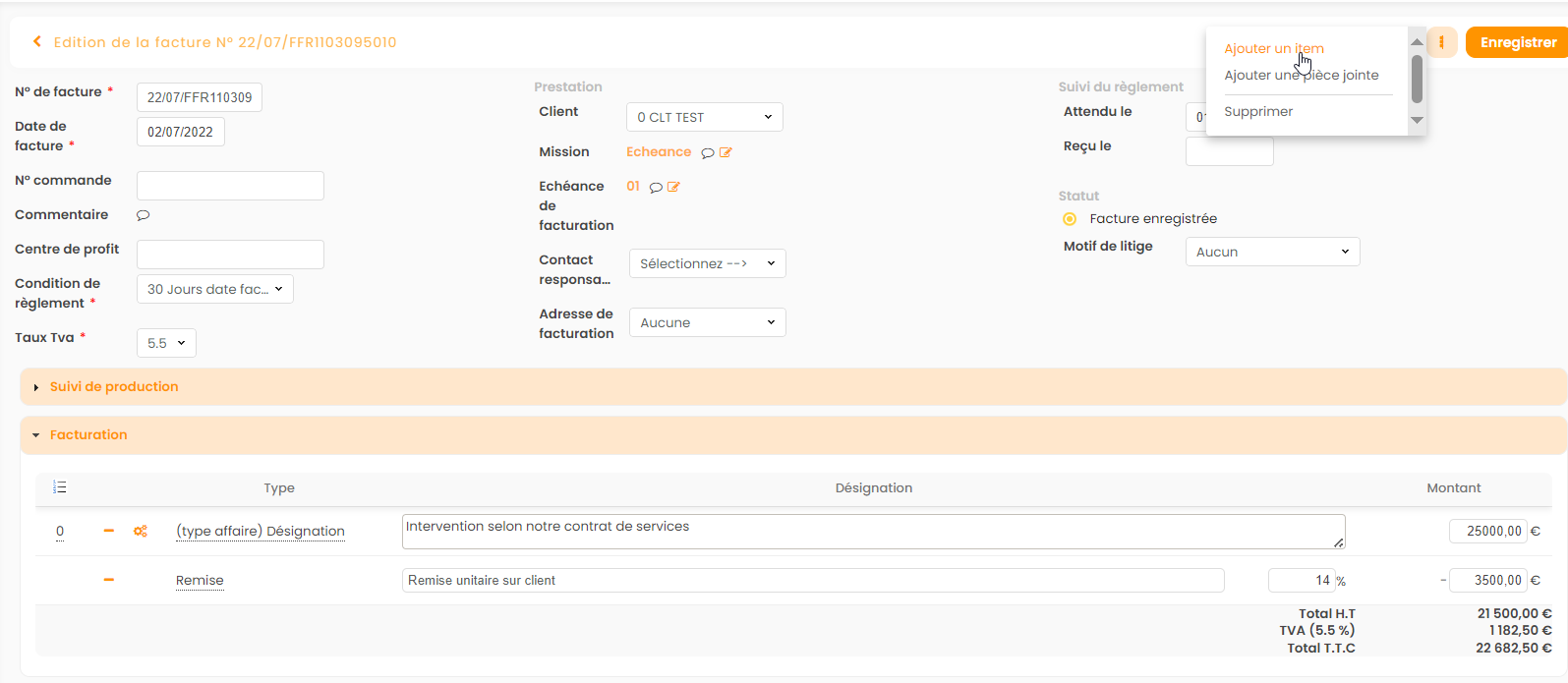Choose Ajouter un item from menu
Viewport: 1568px width, 683px height.
tap(1273, 48)
